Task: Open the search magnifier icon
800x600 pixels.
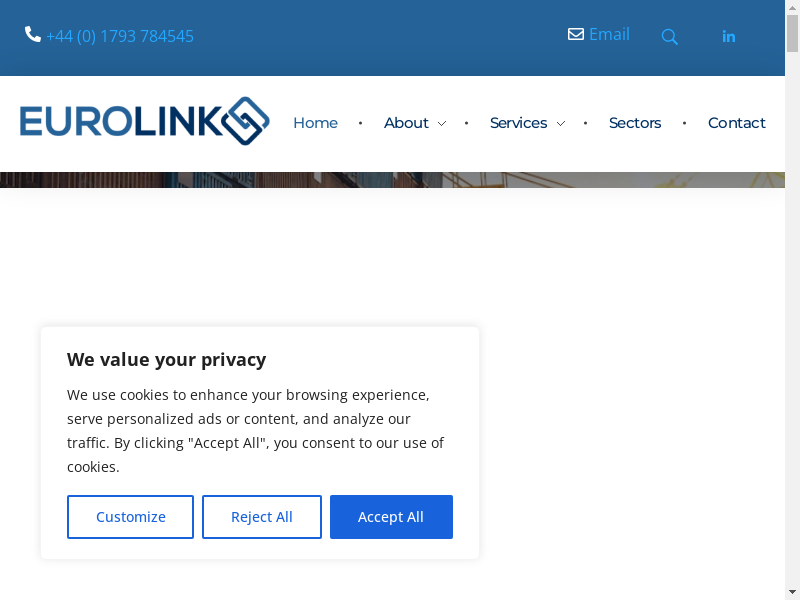Action: [x=670, y=37]
